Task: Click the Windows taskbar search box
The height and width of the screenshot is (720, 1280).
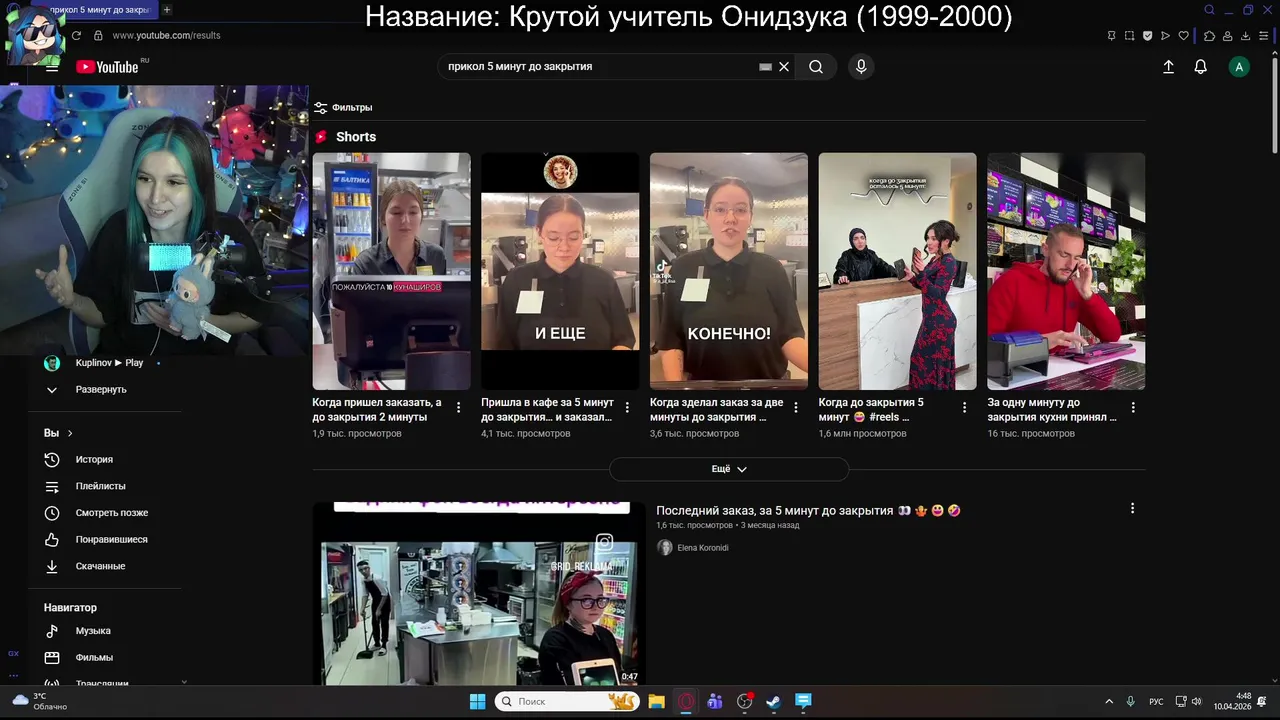Action: coord(567,702)
